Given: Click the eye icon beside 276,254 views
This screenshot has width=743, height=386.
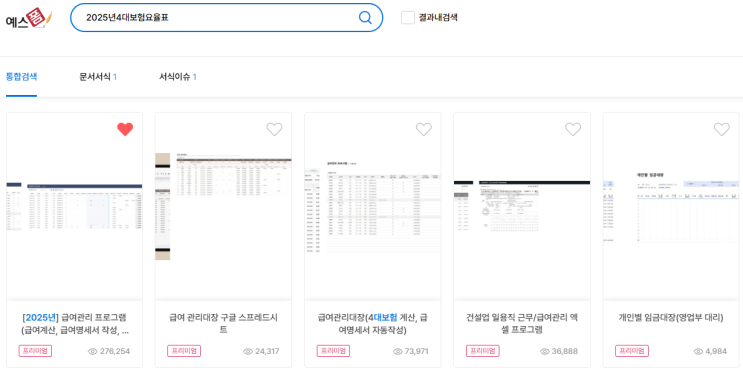Looking at the screenshot, I should (x=92, y=351).
